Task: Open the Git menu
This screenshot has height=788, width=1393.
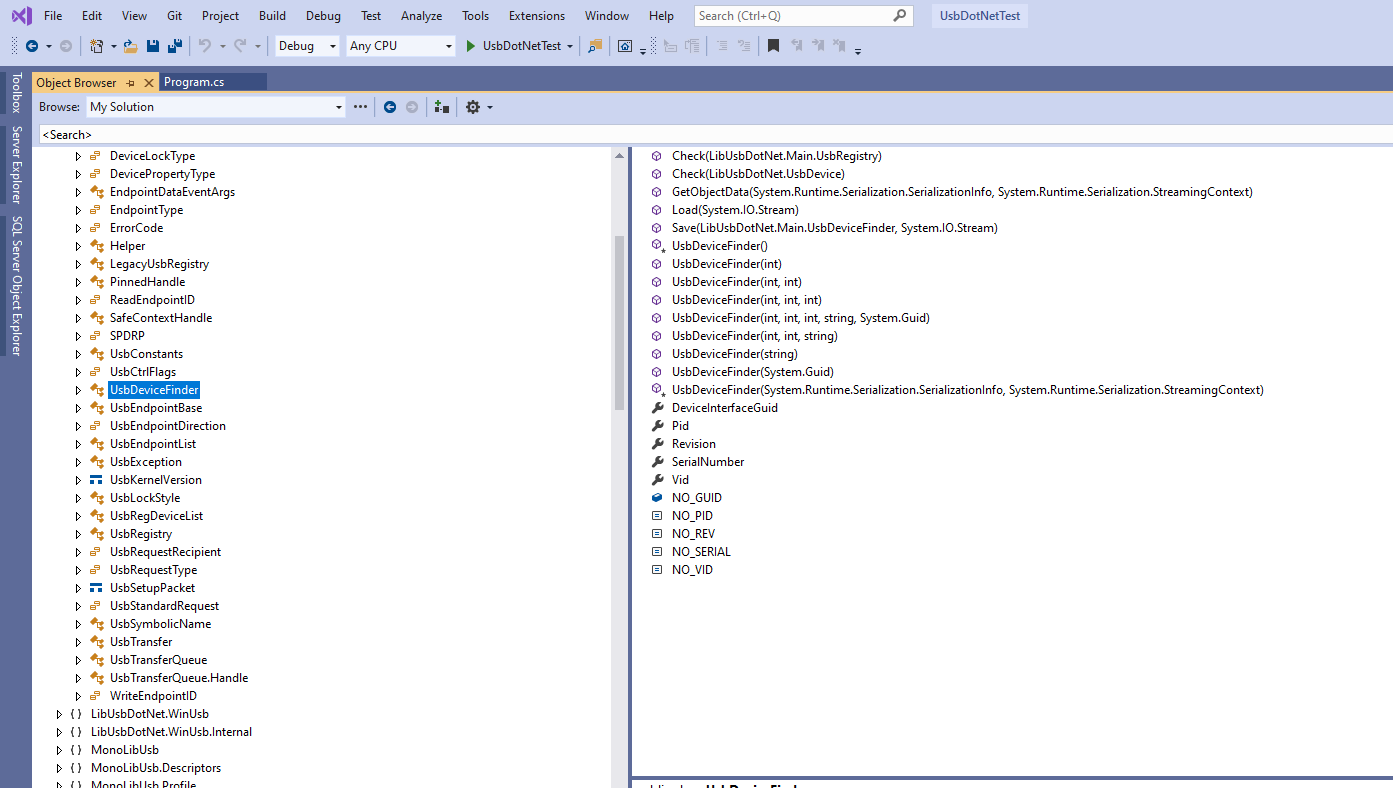Action: (x=174, y=15)
